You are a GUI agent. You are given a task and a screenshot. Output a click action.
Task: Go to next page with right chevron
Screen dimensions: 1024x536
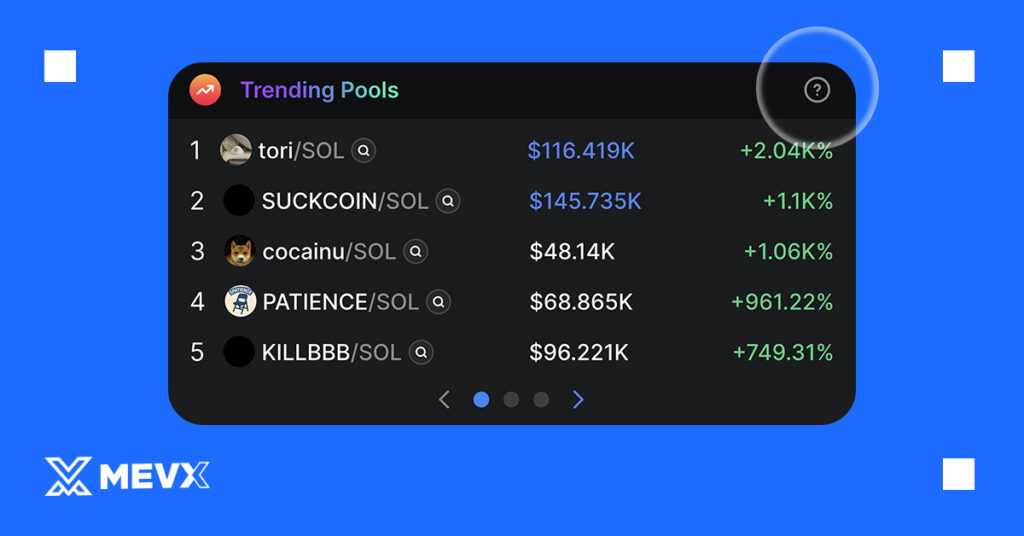(578, 400)
